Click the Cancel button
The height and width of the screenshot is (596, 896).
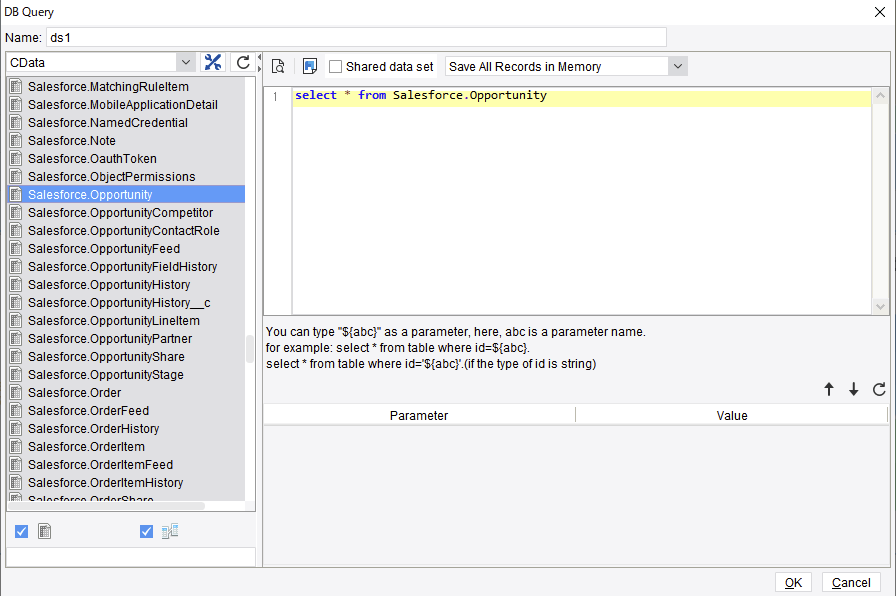[x=851, y=582]
